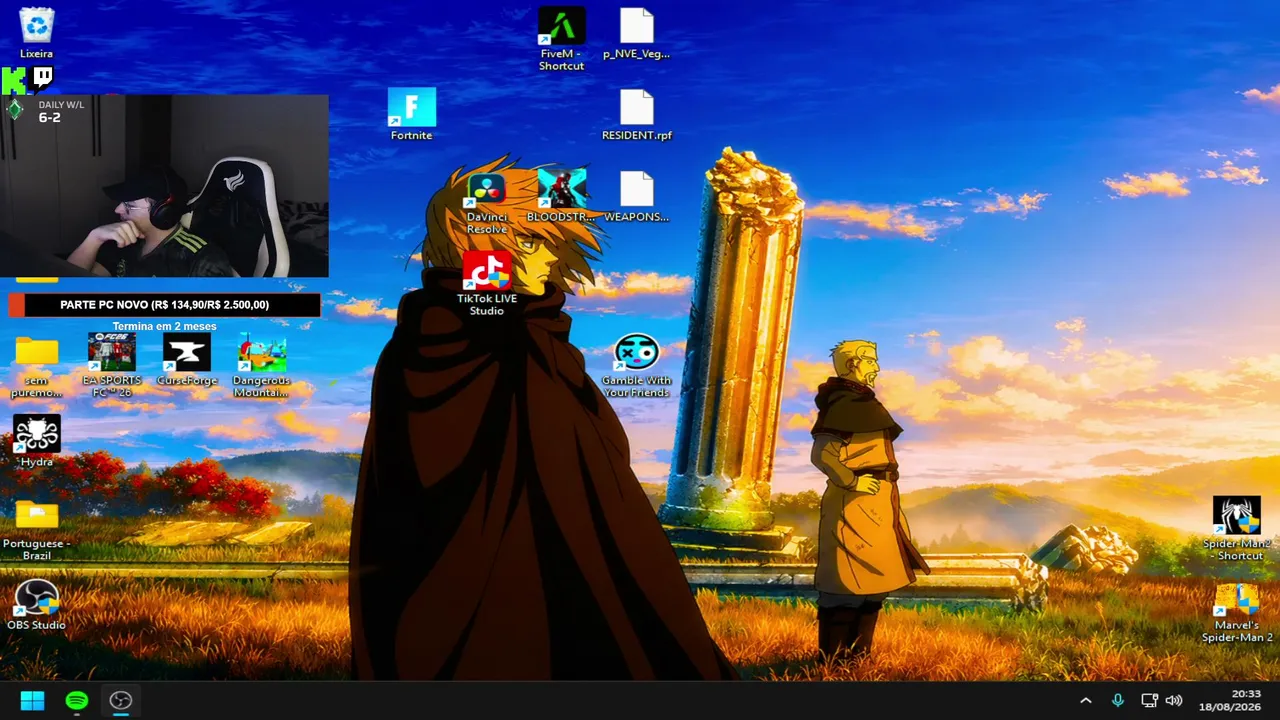Launch Marvel's Spider-Man 2 icon
Viewport: 1280px width, 720px height.
(1237, 611)
